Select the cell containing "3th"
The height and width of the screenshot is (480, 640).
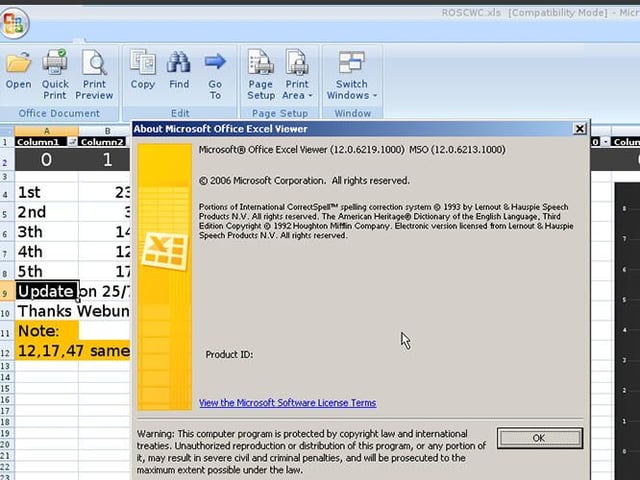(47, 231)
